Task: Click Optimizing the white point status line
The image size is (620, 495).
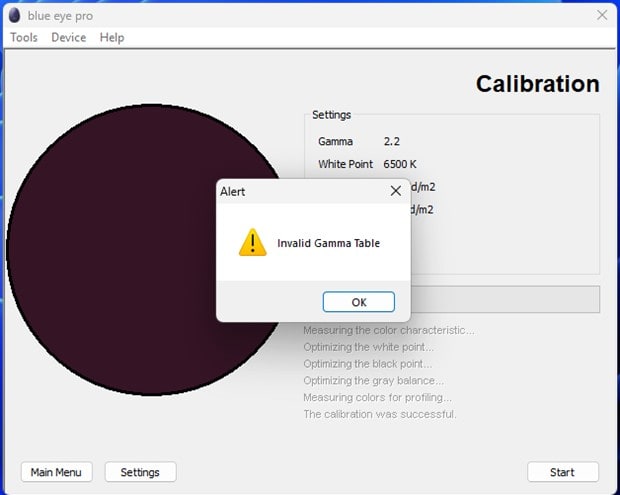Action: point(374,346)
